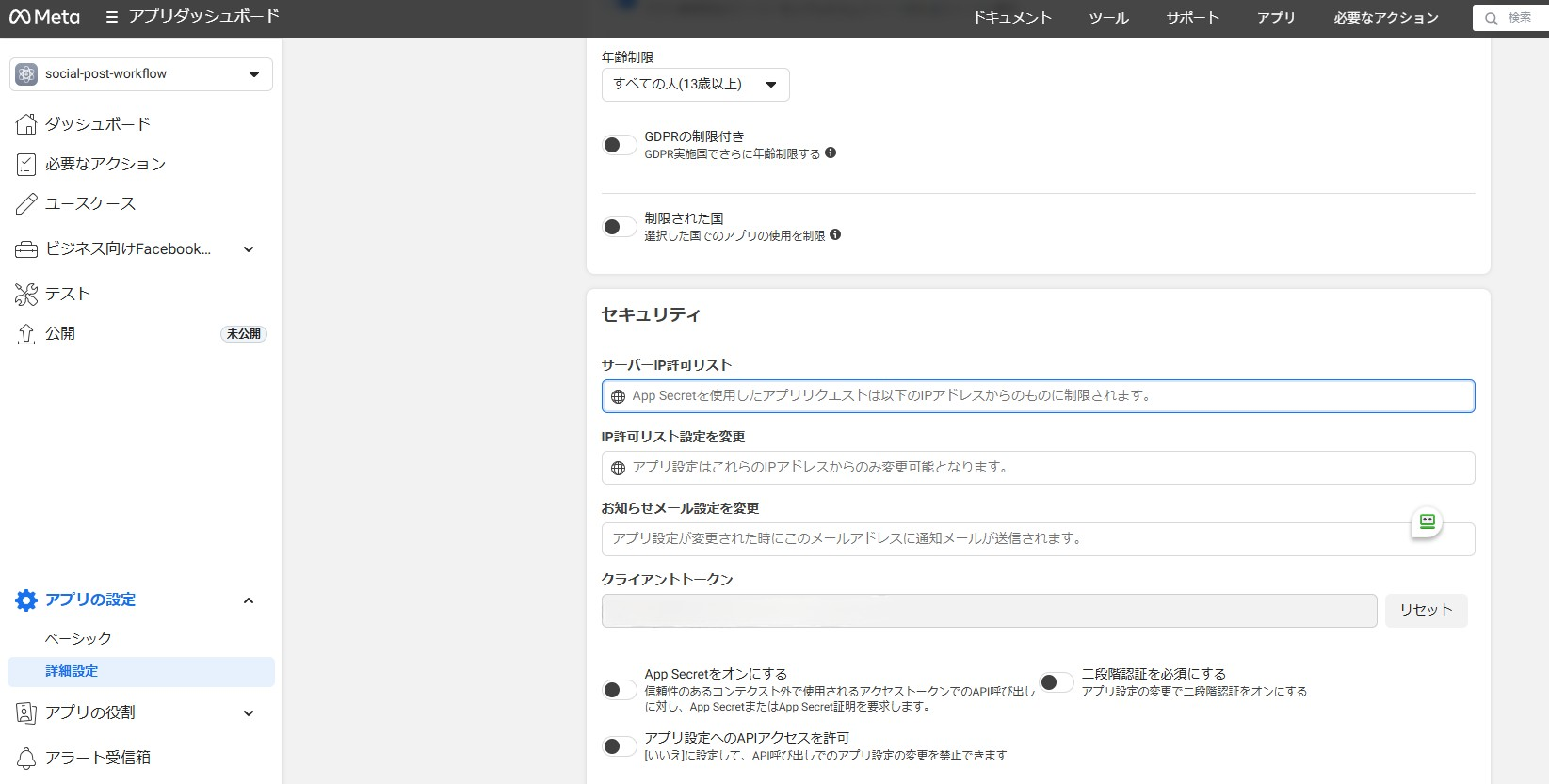The width and height of the screenshot is (1549, 784).
Task: Open the 年齢制限 dropdown
Action: [695, 85]
